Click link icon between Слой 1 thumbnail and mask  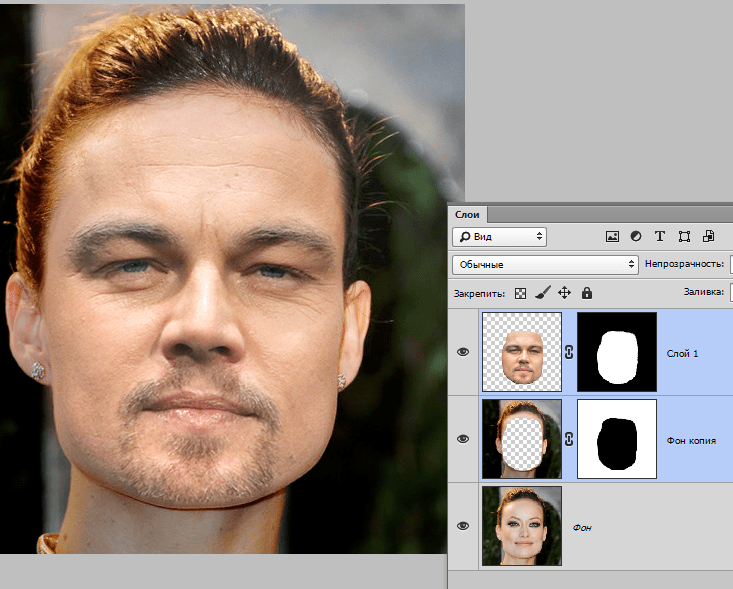(569, 352)
